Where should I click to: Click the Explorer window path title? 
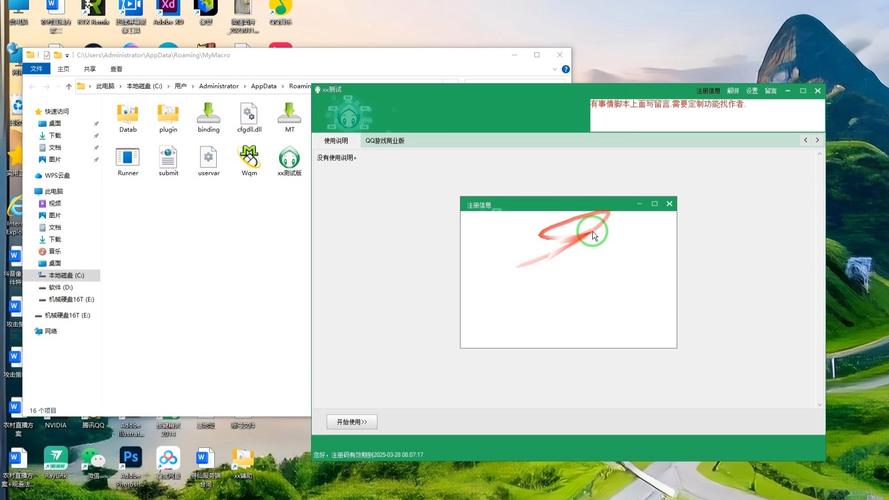tap(154, 55)
